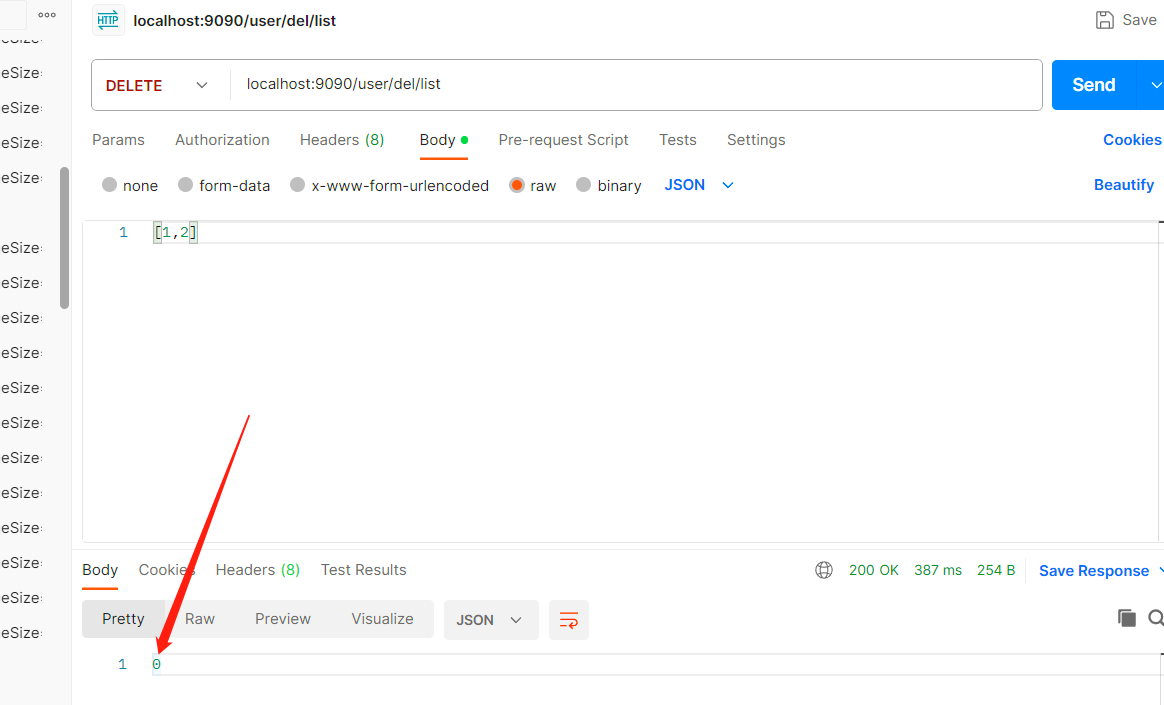The height and width of the screenshot is (705, 1164).
Task: Select the form-data radio option
Action: click(x=224, y=185)
